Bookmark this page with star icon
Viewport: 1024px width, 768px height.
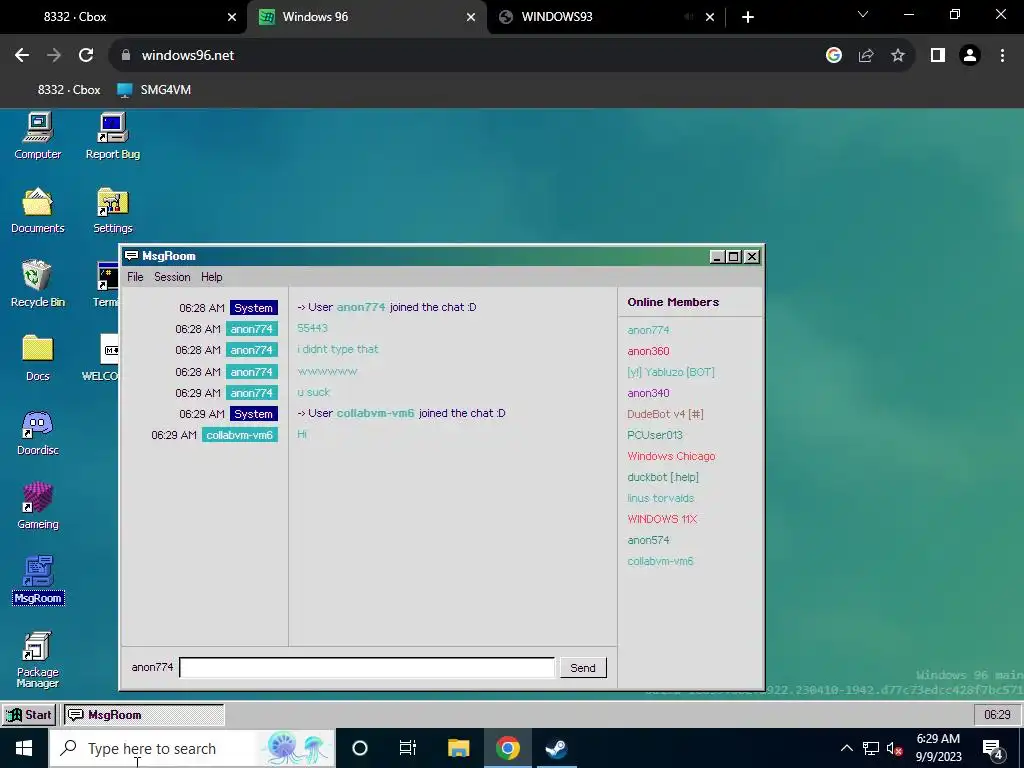(x=898, y=55)
